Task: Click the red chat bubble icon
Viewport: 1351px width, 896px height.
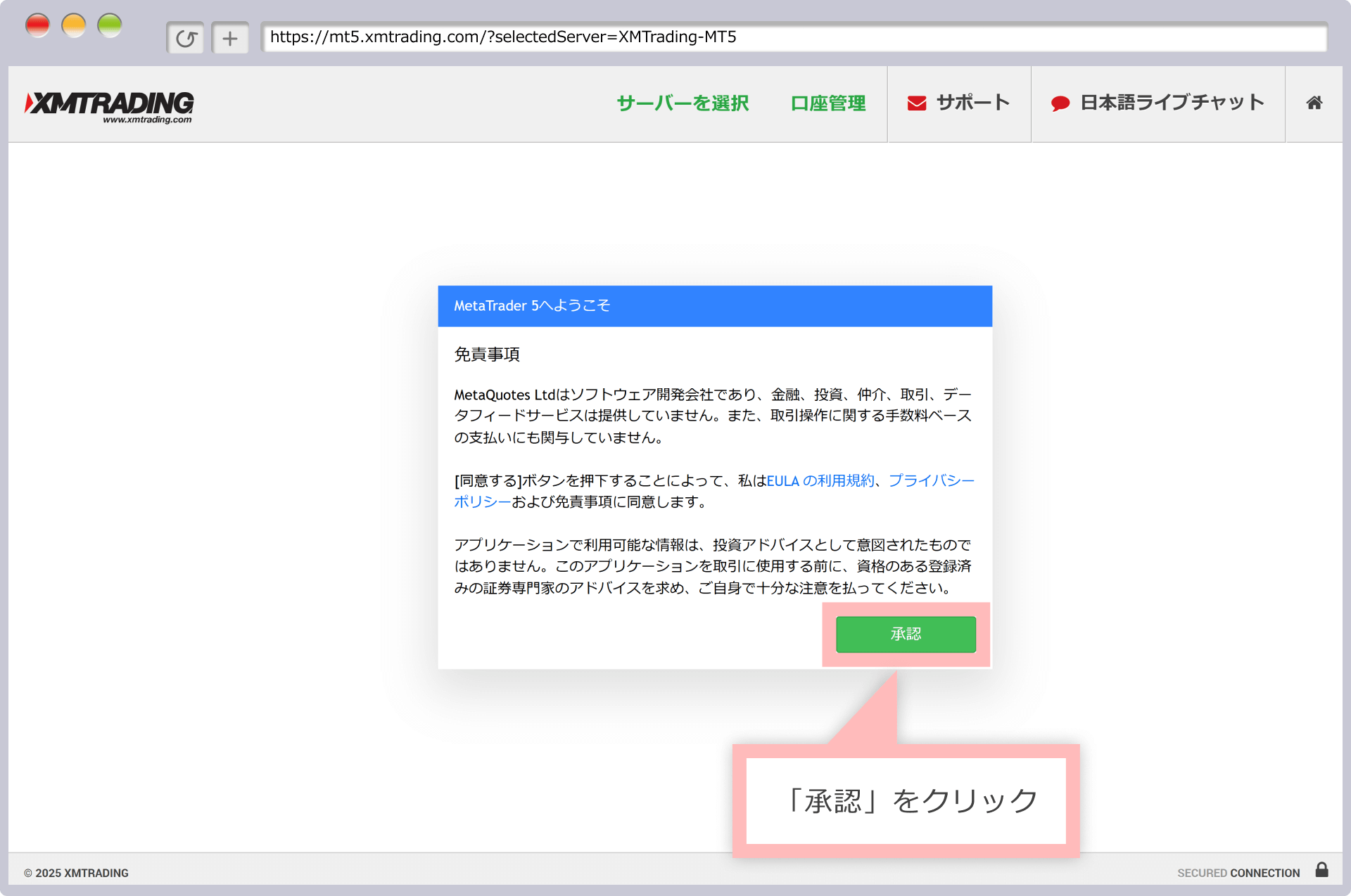Action: [x=1060, y=103]
